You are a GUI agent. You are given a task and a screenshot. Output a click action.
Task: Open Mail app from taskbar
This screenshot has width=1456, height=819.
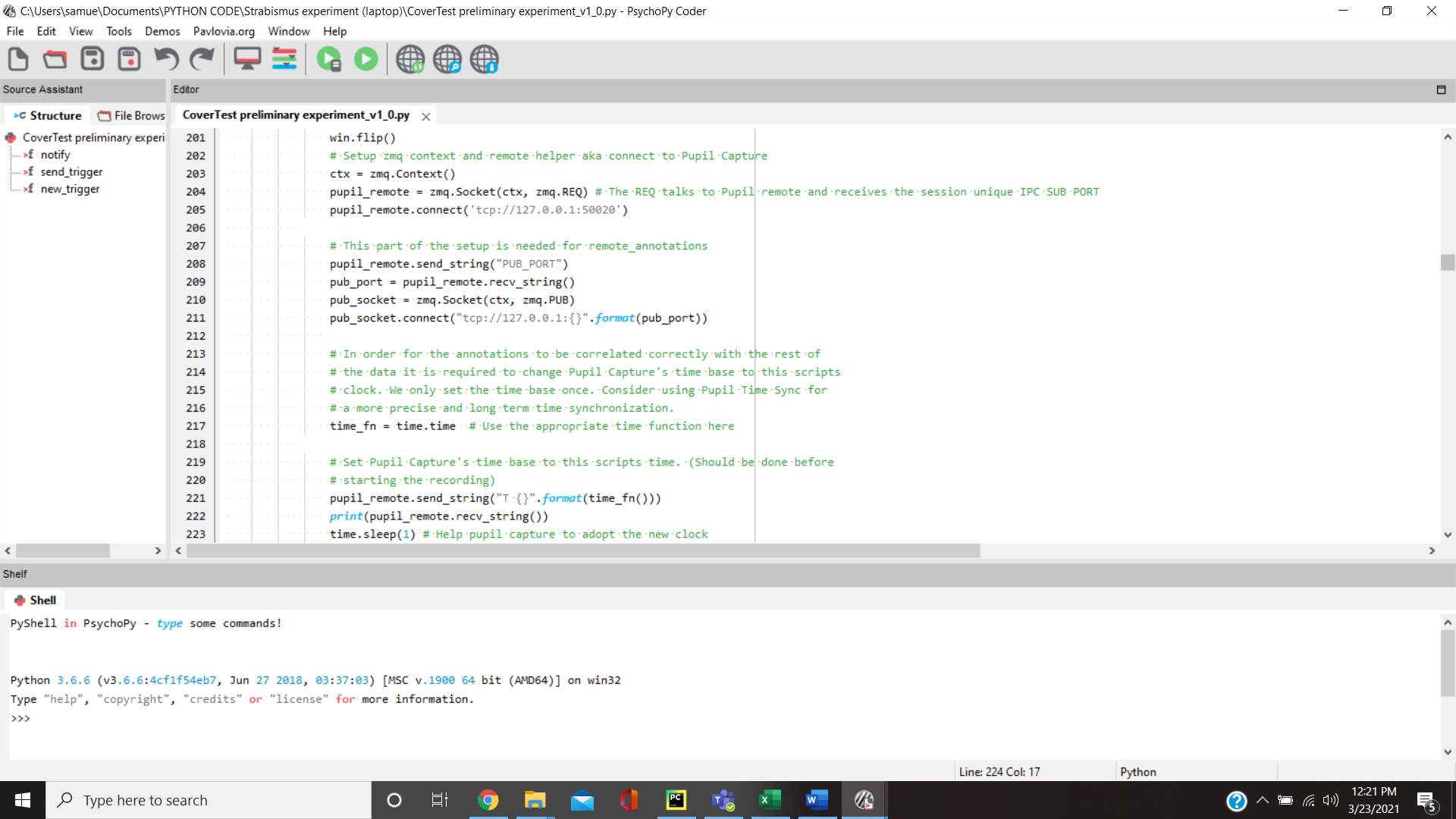coord(582,800)
